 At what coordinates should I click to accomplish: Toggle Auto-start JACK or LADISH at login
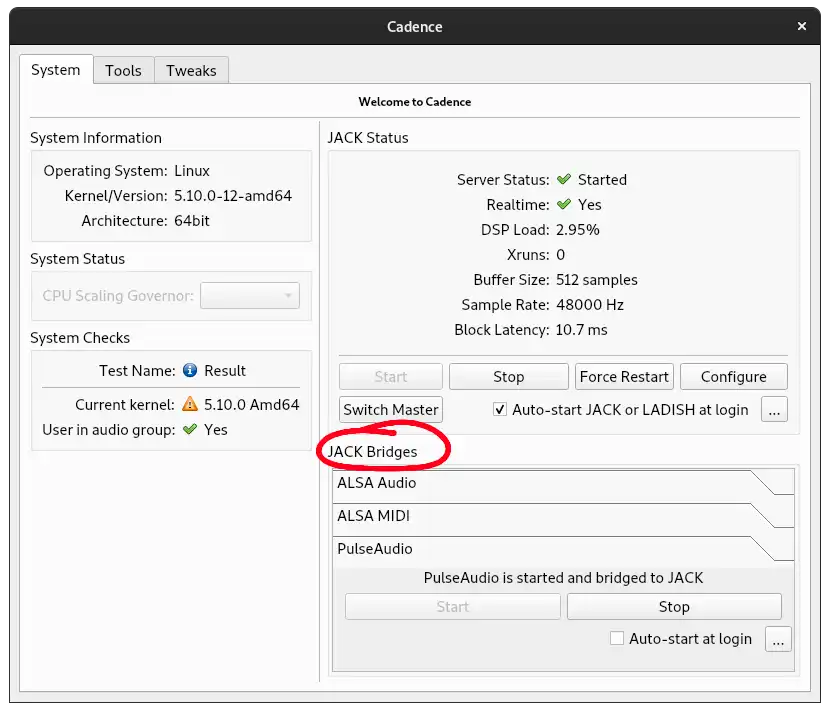(499, 409)
